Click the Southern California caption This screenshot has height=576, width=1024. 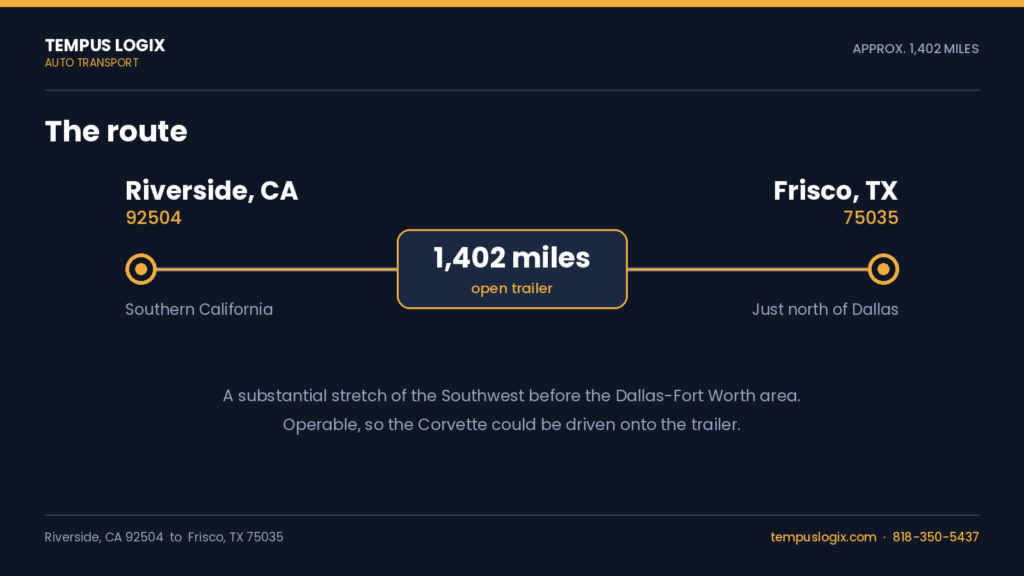pyautogui.click(x=199, y=310)
